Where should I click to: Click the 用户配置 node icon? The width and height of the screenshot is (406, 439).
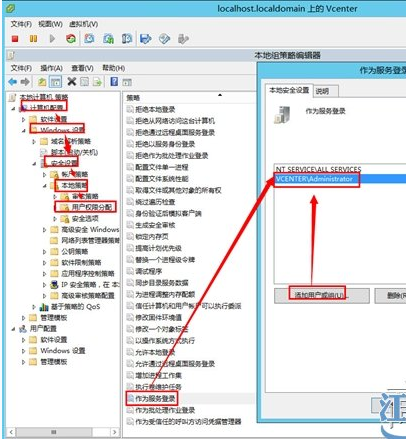pyautogui.click(x=23, y=329)
